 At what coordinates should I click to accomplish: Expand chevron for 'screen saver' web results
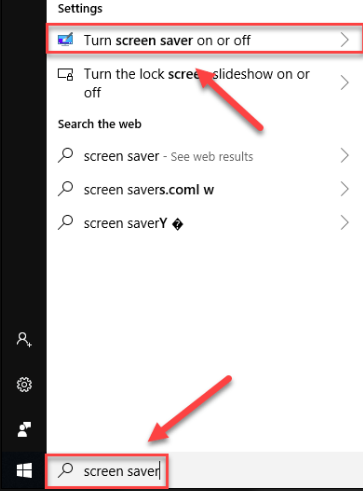(x=345, y=156)
